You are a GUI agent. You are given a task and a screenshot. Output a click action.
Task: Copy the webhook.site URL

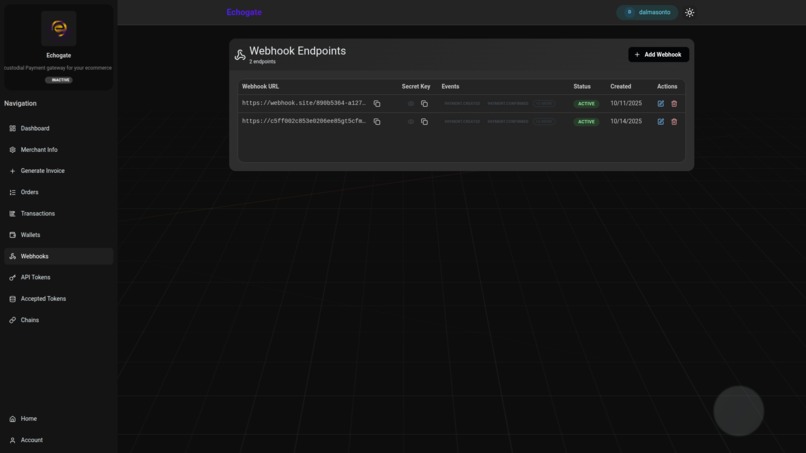tap(377, 103)
